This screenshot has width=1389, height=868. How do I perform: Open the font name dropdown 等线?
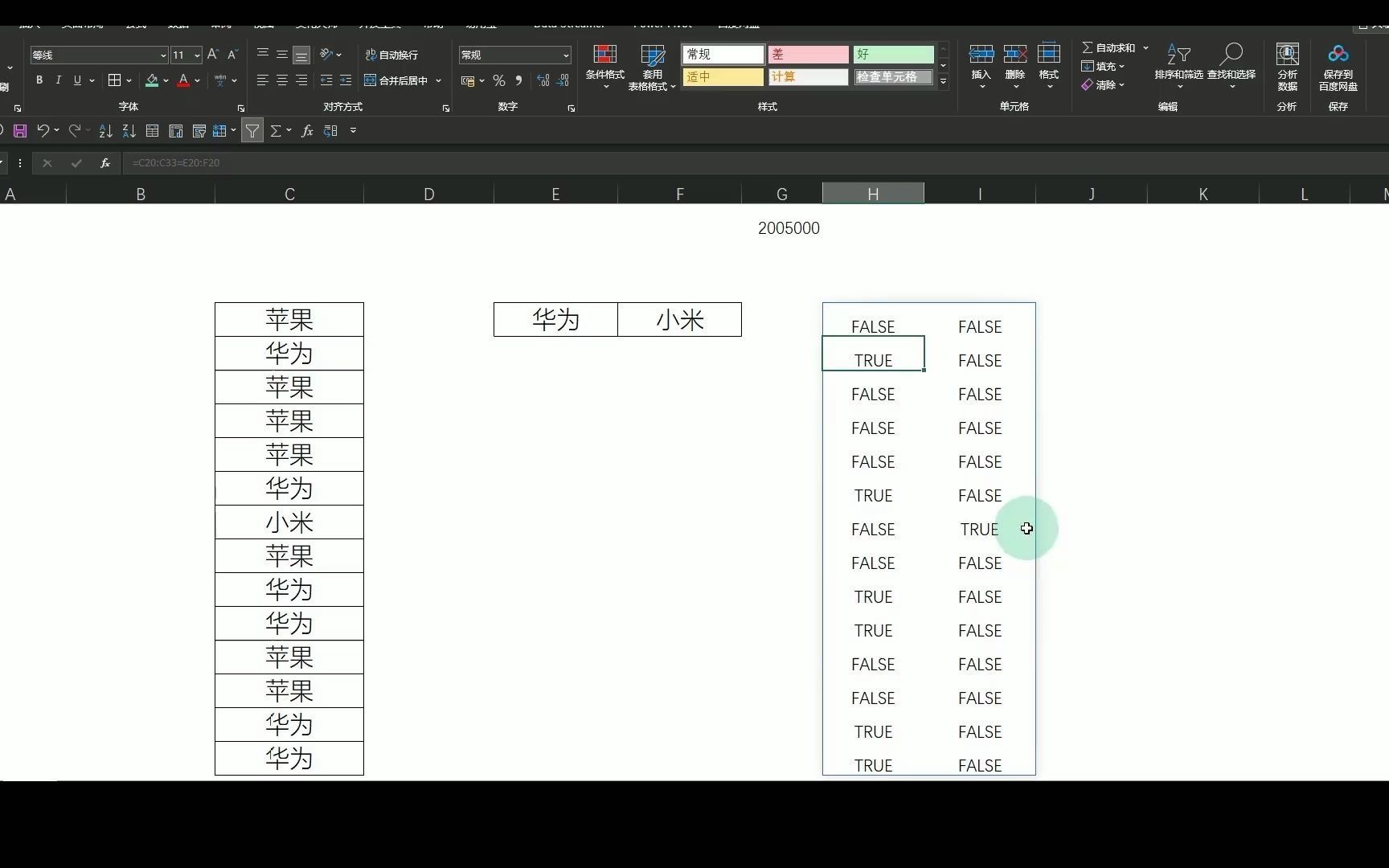[x=163, y=55]
